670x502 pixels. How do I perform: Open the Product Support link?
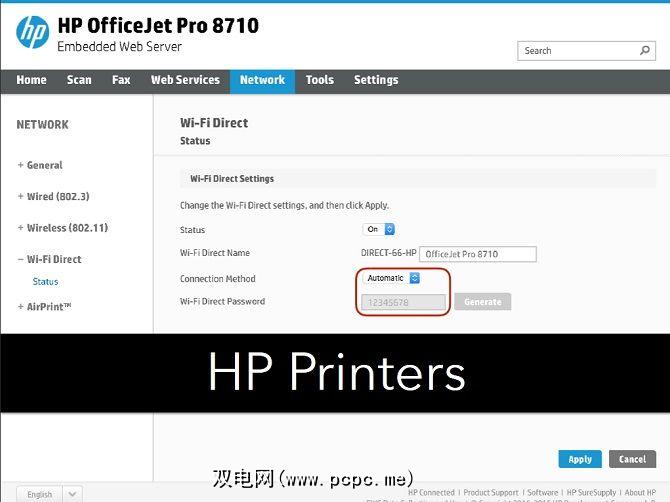click(x=491, y=493)
